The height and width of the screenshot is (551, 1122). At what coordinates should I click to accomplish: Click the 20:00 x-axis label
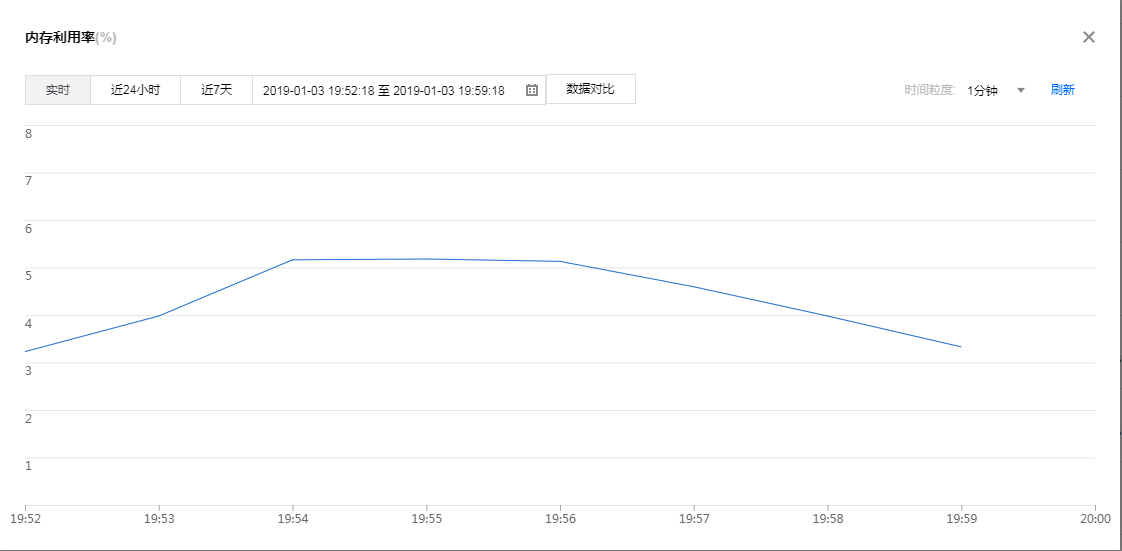(1095, 519)
